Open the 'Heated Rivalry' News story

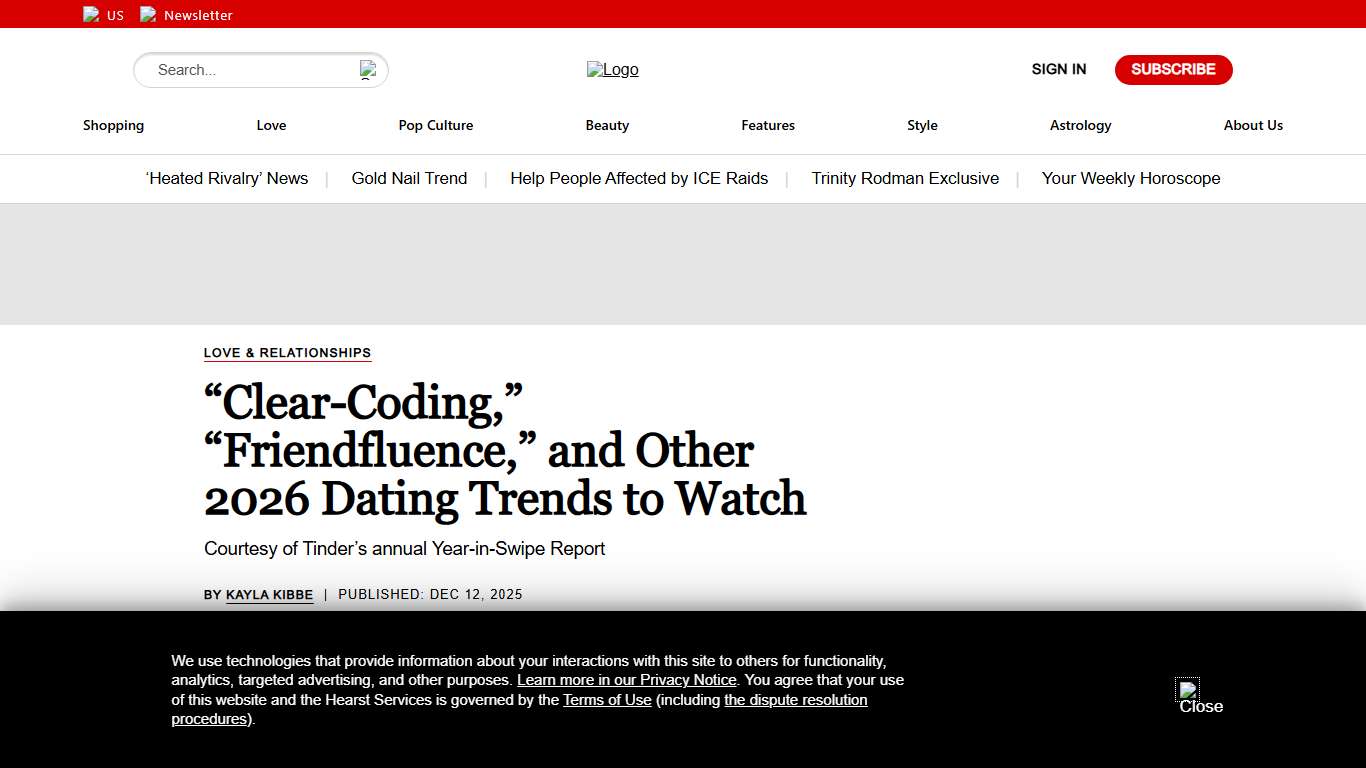pos(227,178)
